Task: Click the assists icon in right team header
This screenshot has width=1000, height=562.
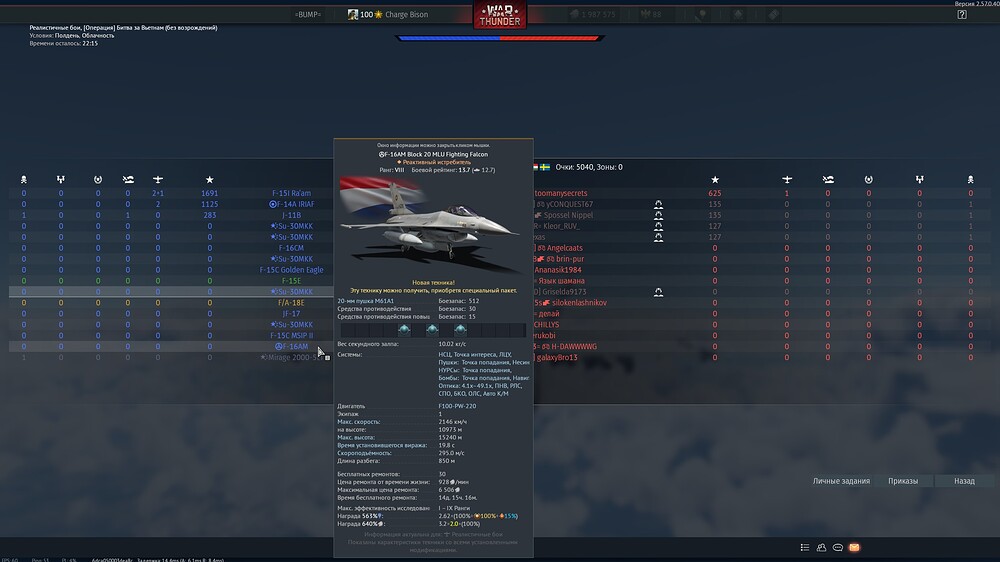Action: [919, 180]
